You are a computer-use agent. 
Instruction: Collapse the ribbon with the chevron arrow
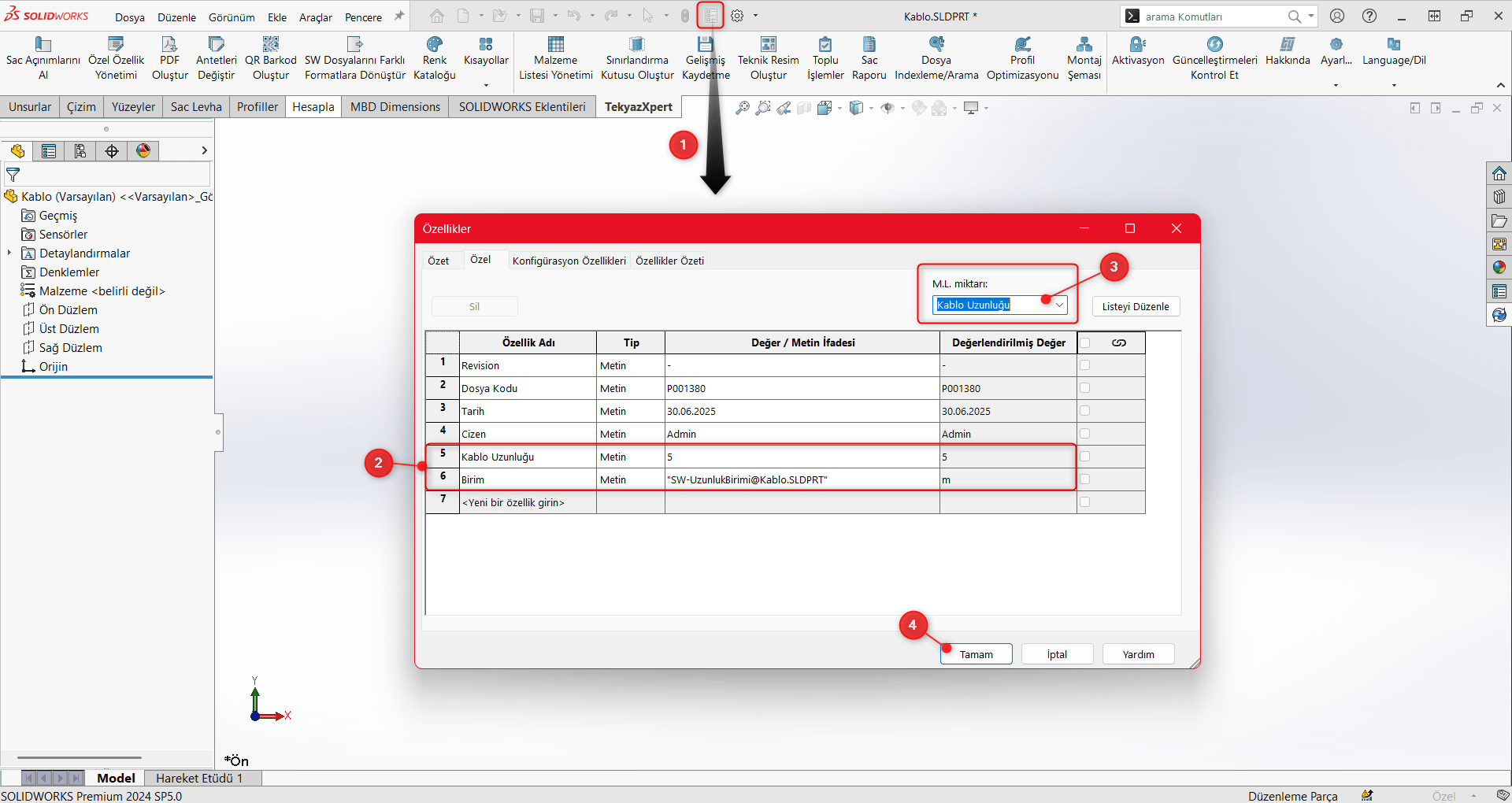(x=1500, y=85)
